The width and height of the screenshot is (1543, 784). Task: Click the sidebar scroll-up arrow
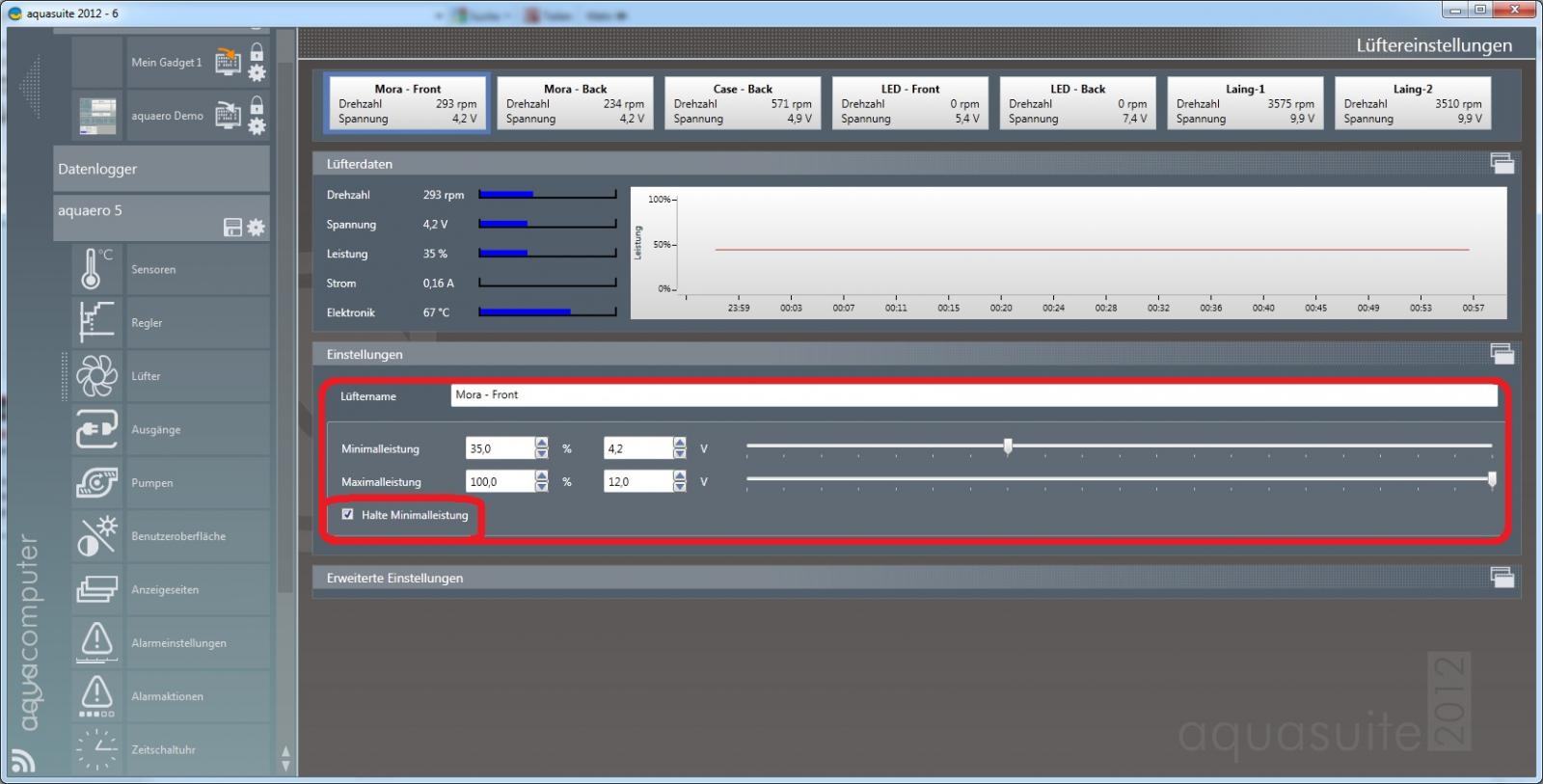pyautogui.click(x=285, y=751)
